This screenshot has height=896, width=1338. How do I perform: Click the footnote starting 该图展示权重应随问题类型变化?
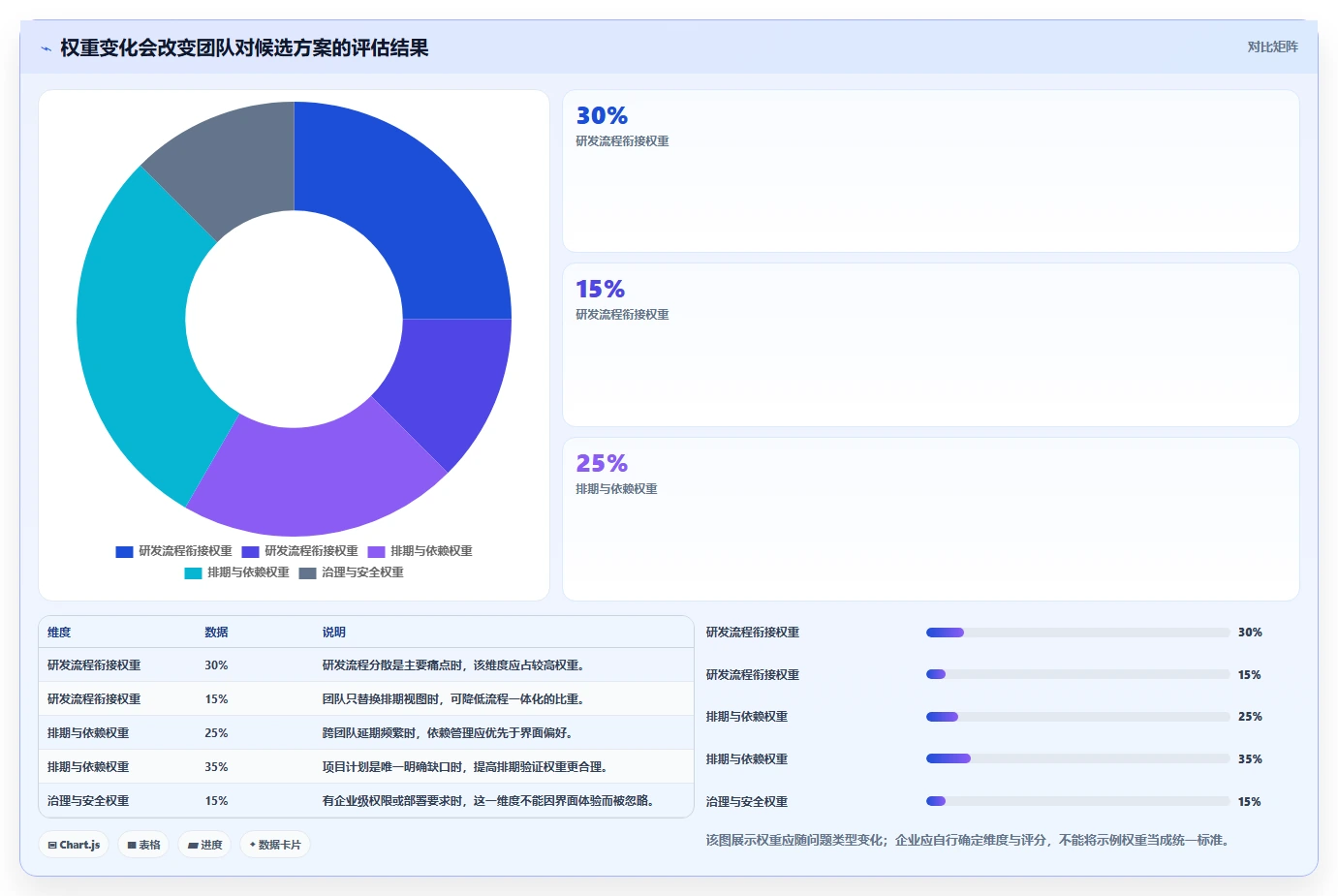970,840
